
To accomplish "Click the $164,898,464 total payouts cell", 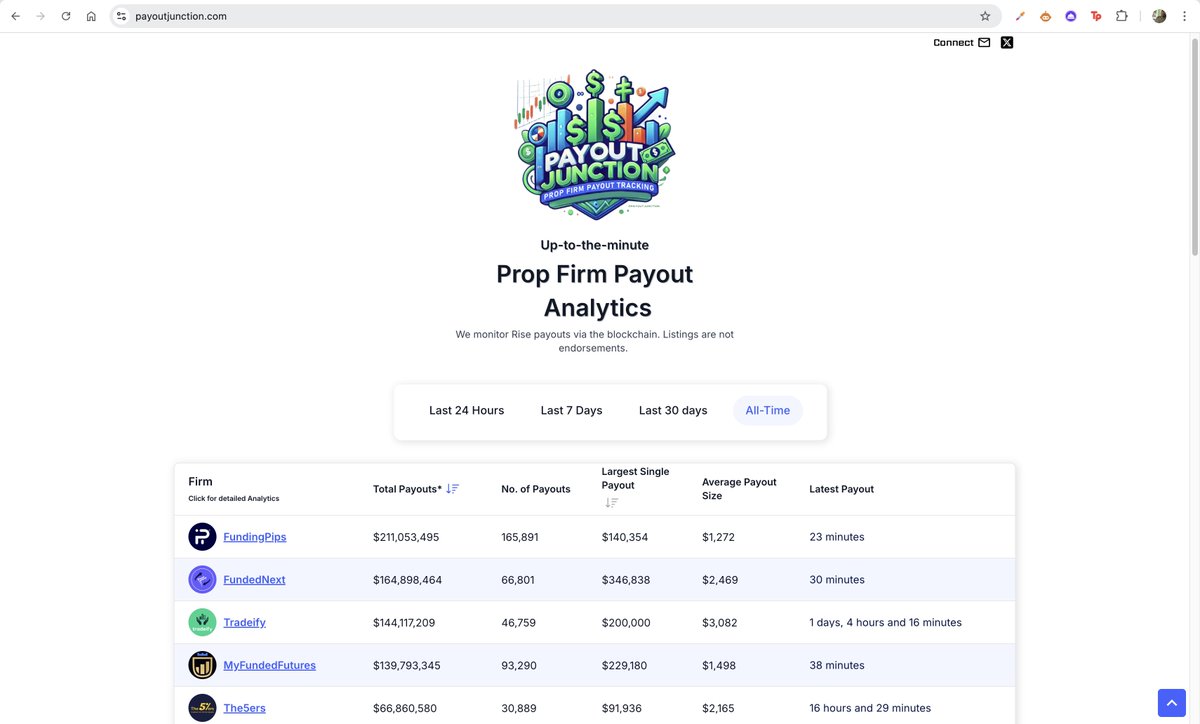I will coord(409,580).
